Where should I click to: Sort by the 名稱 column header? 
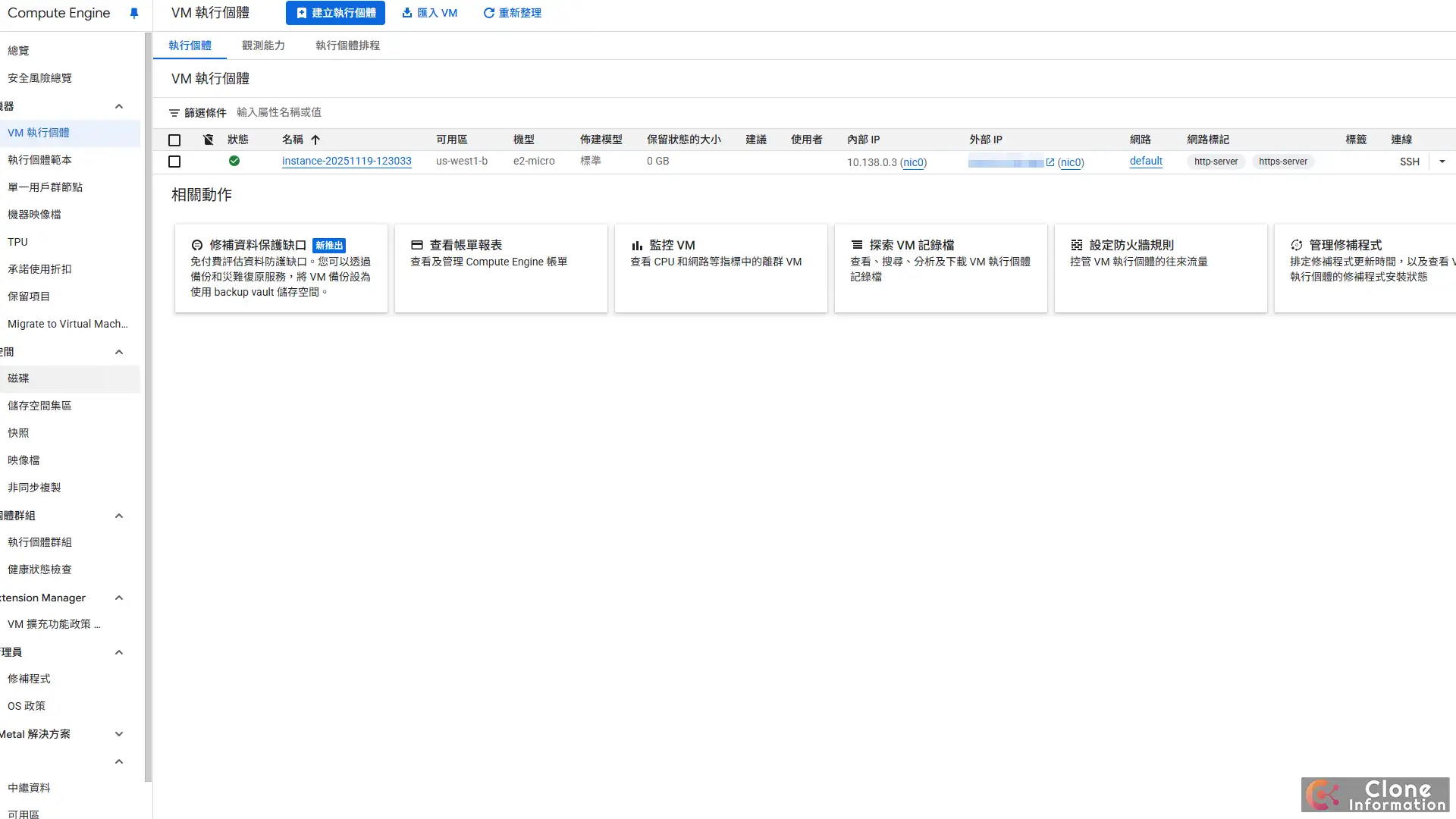click(x=293, y=140)
